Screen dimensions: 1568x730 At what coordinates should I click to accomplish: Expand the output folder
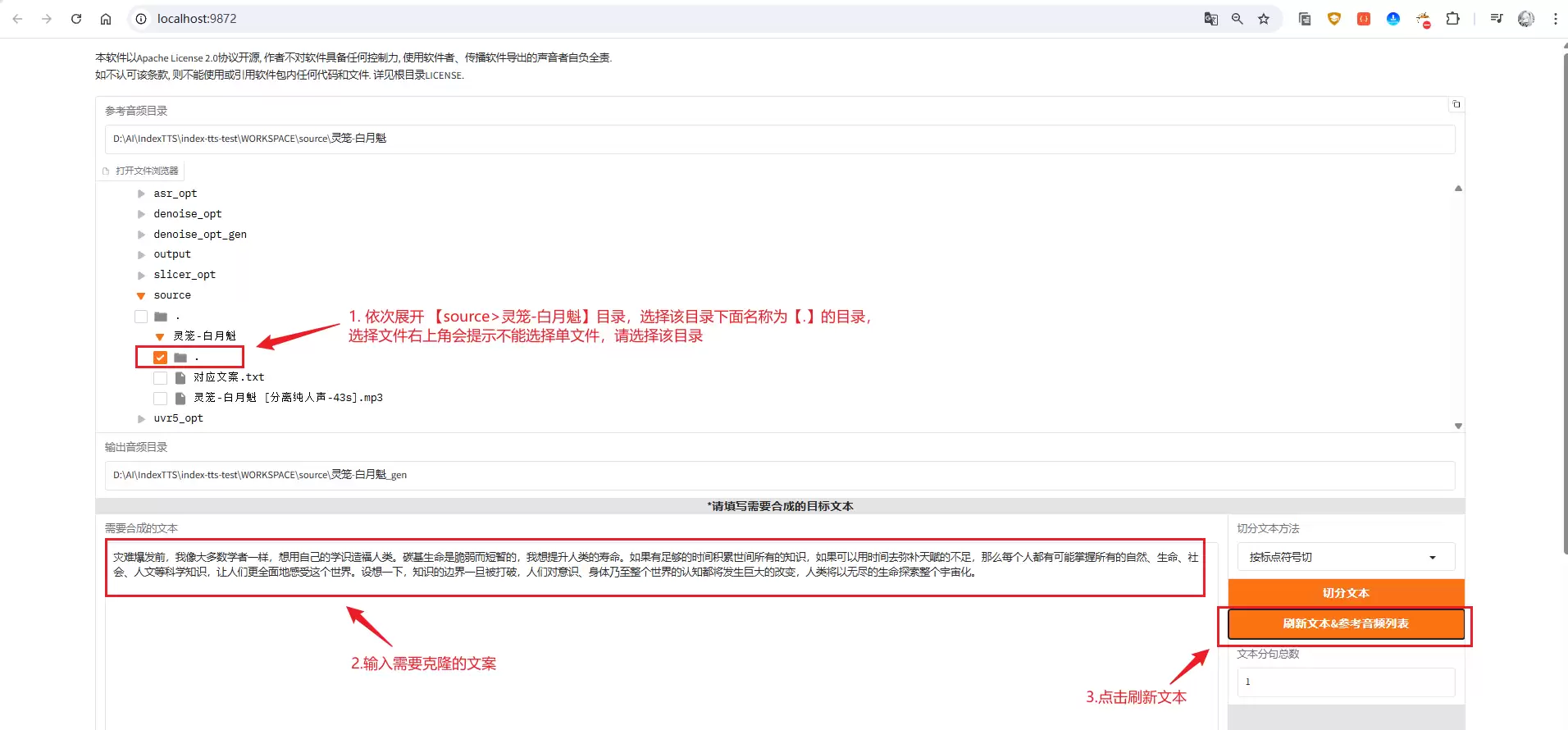click(x=141, y=255)
